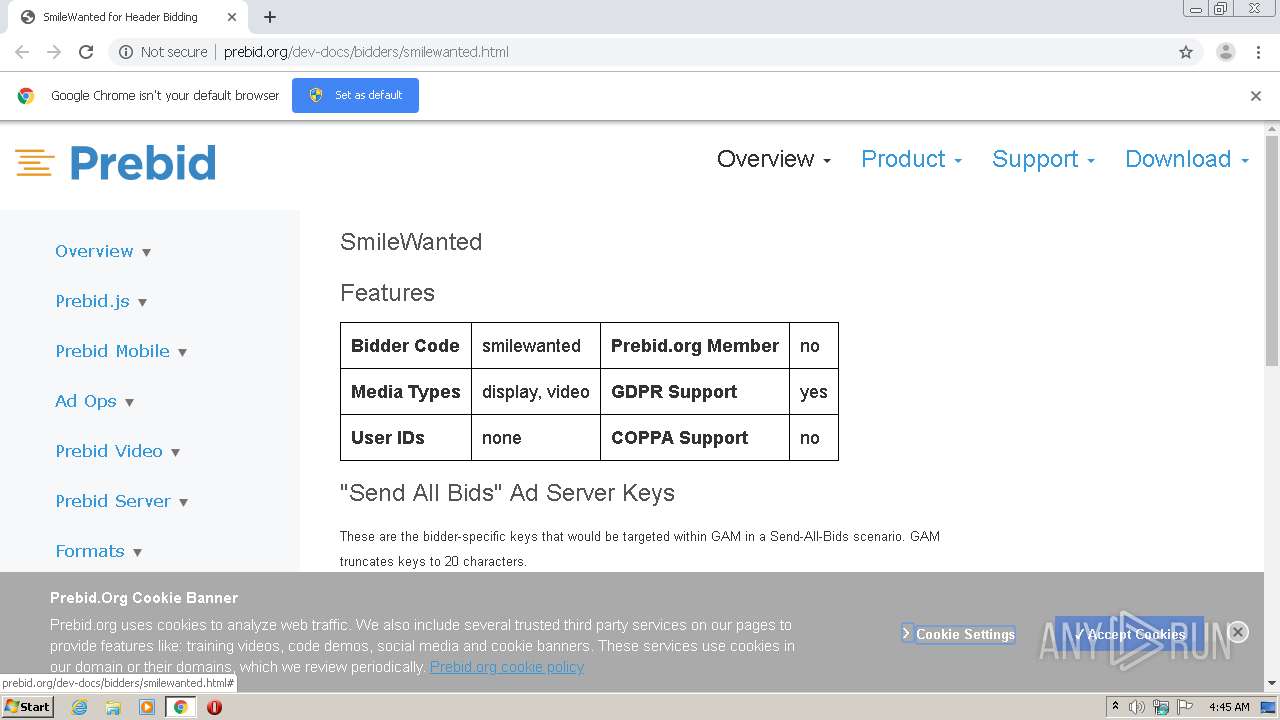Expand the Prebid Mobile sidebar section
This screenshot has width=1280, height=720.
point(121,351)
